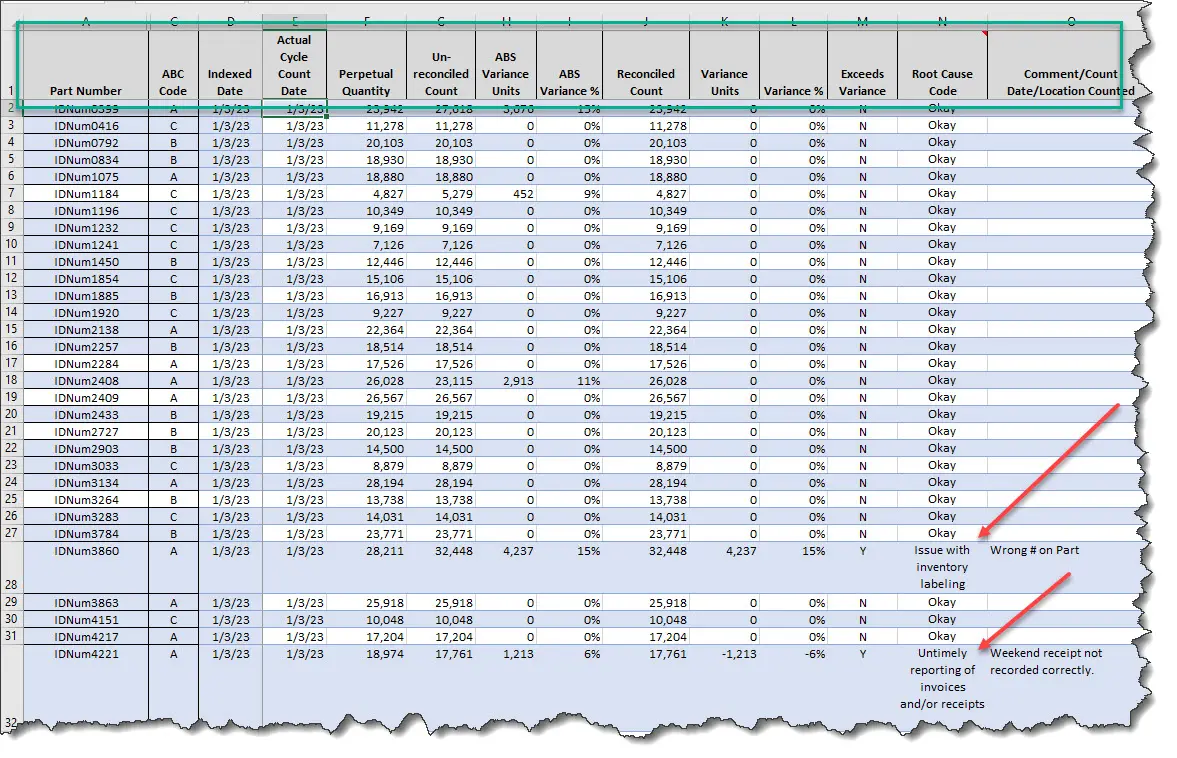This screenshot has height=758, width=1177.
Task: Select column letter K header
Action: click(x=724, y=21)
